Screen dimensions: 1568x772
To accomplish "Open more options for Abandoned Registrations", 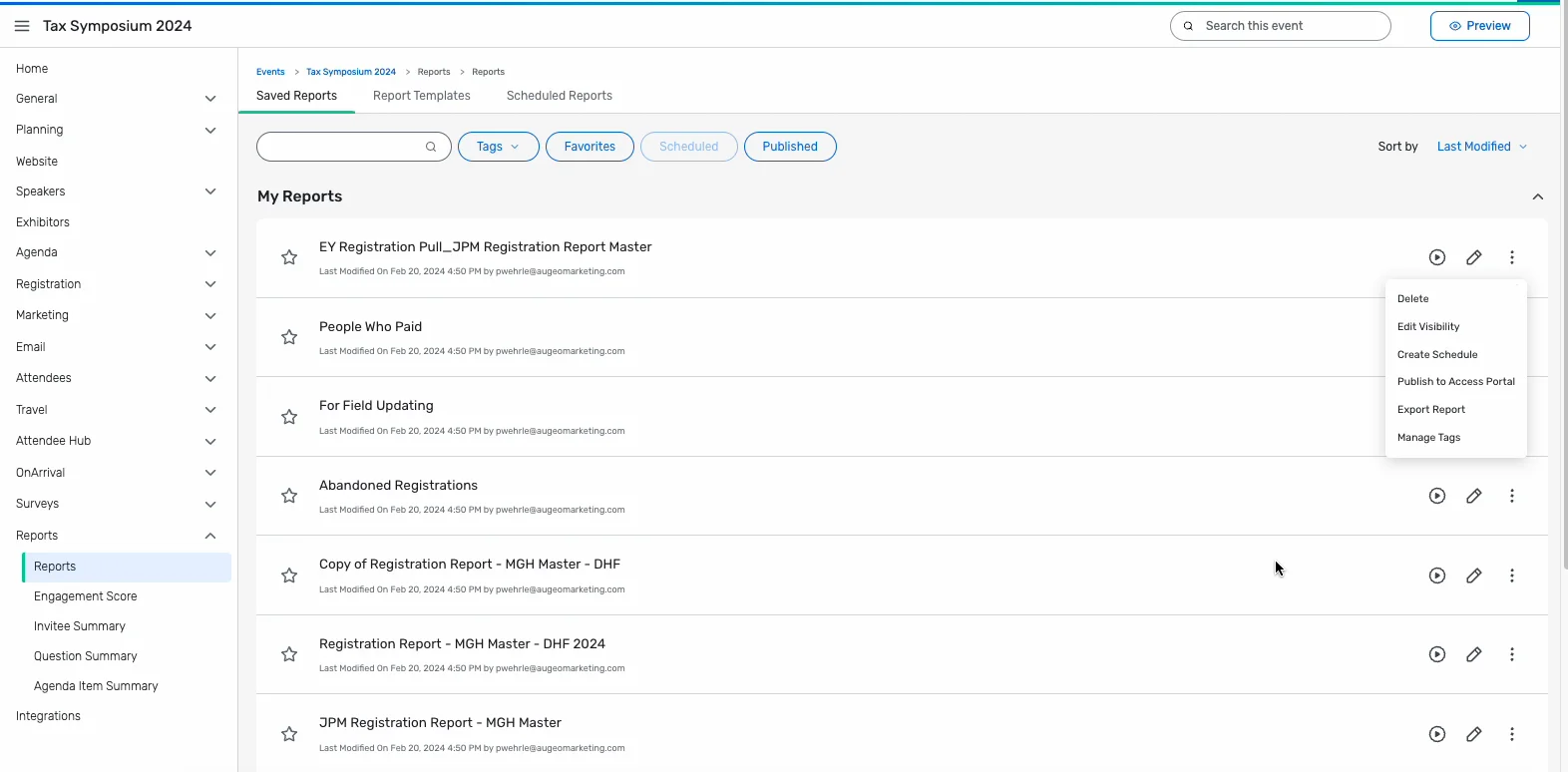I will click(x=1512, y=496).
